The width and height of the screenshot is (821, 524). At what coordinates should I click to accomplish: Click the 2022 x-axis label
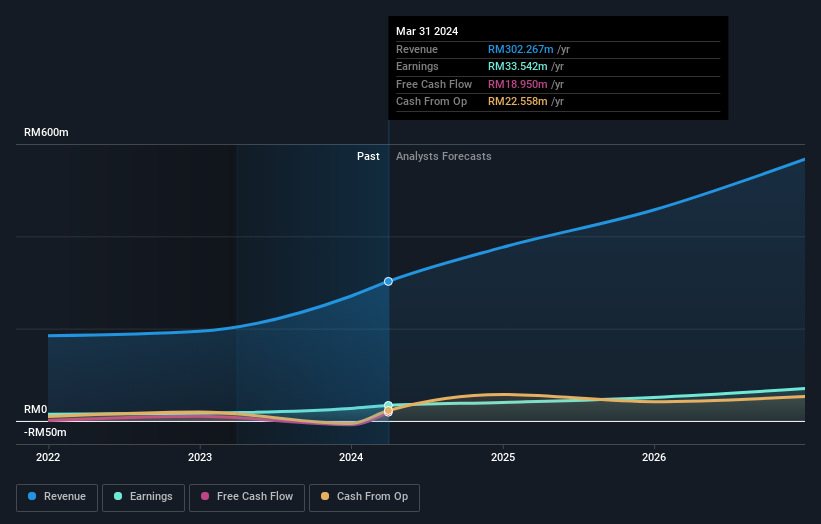[x=48, y=457]
